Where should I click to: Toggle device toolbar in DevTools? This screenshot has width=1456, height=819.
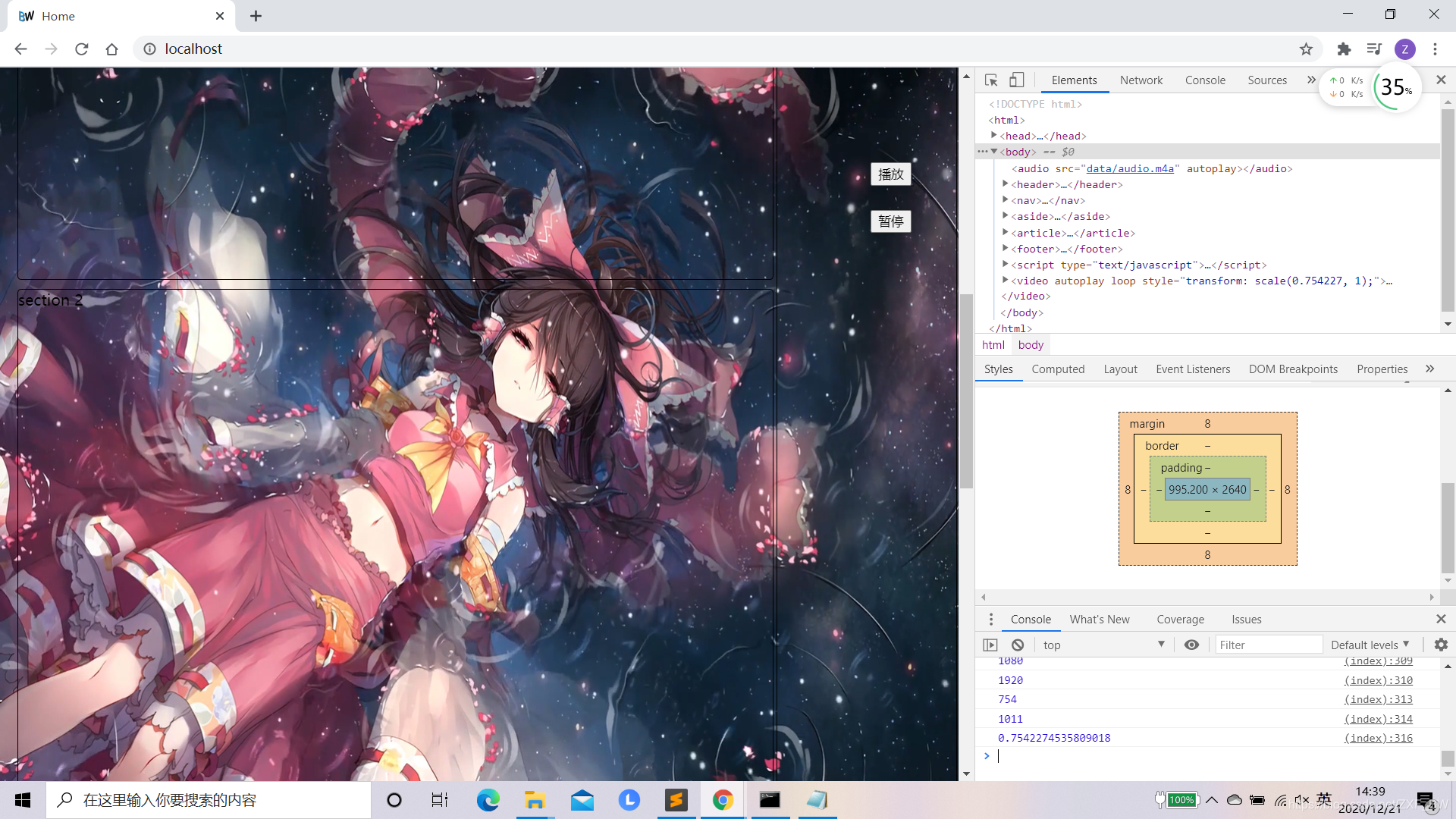(1017, 80)
